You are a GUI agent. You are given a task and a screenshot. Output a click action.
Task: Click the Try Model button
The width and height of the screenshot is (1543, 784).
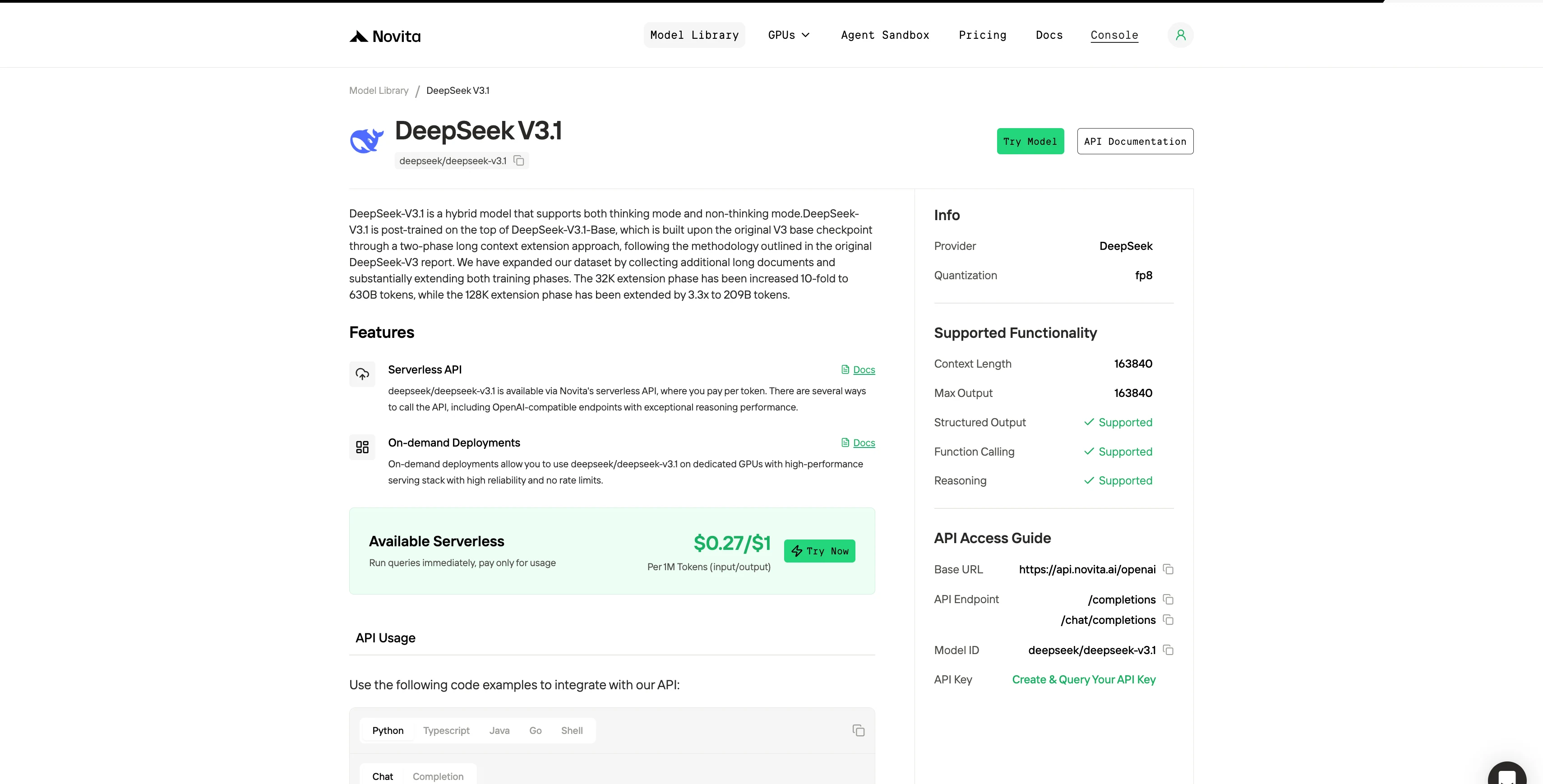coord(1030,141)
